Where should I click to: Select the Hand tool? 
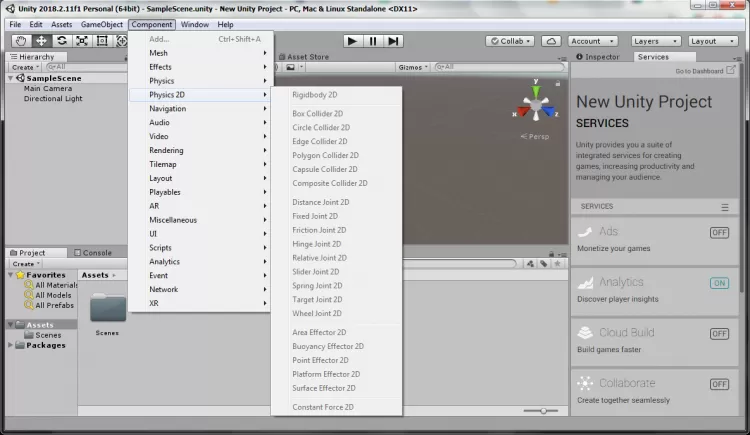[x=21, y=41]
